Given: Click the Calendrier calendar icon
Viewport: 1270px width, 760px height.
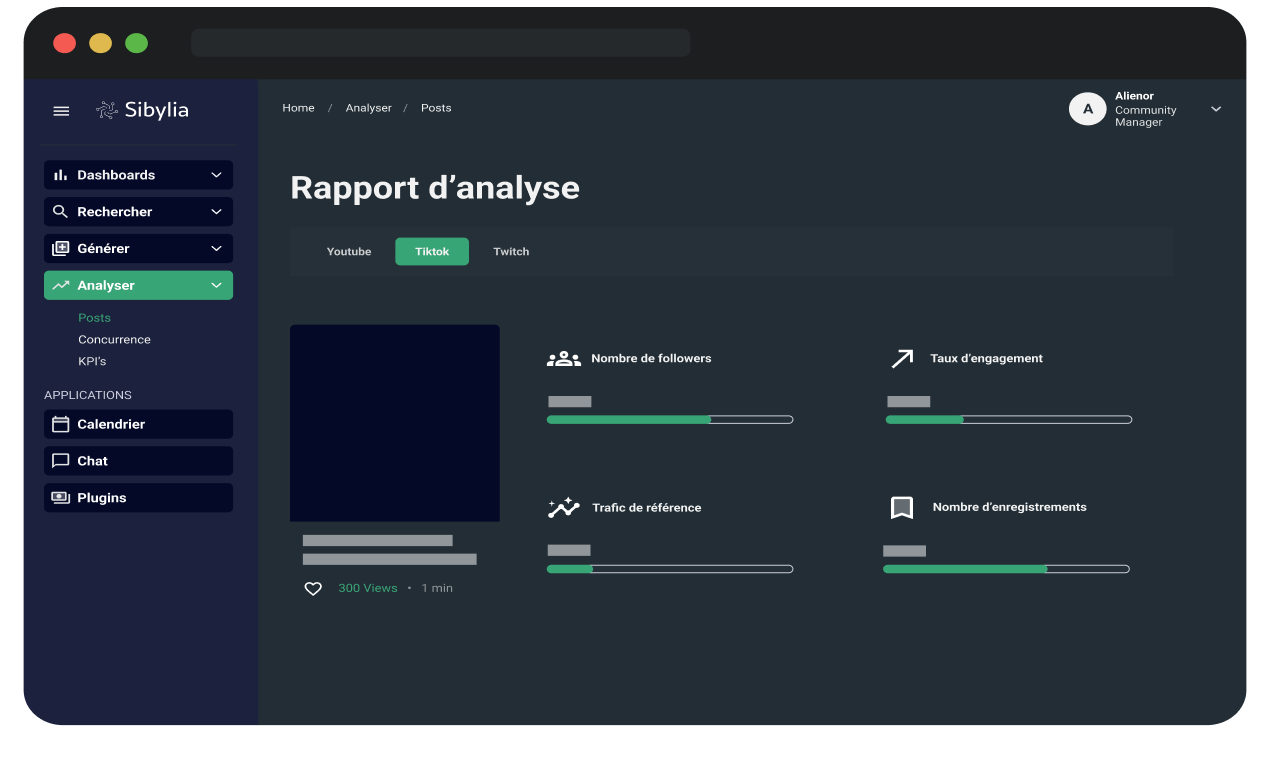Looking at the screenshot, I should (60, 424).
